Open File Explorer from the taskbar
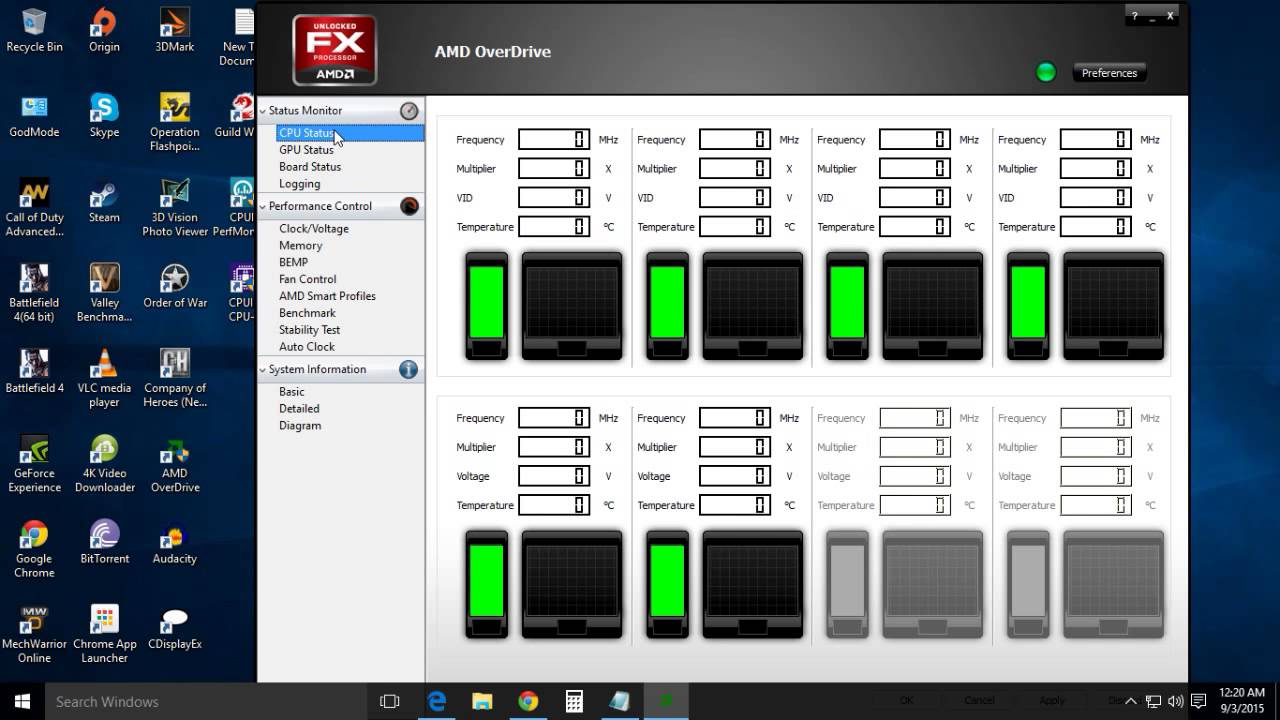This screenshot has height=720, width=1280. (x=482, y=701)
